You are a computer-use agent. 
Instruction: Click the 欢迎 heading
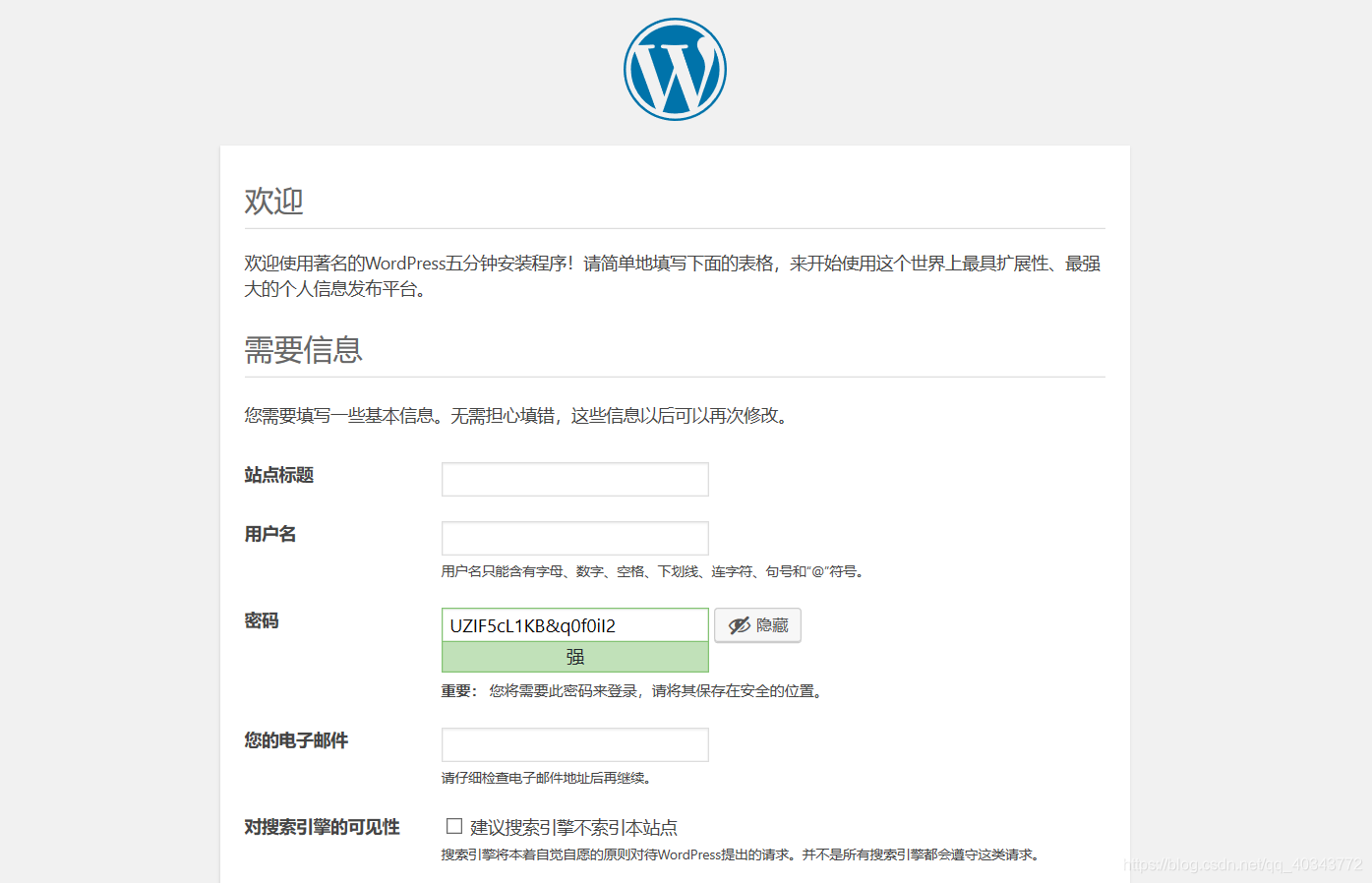point(273,201)
